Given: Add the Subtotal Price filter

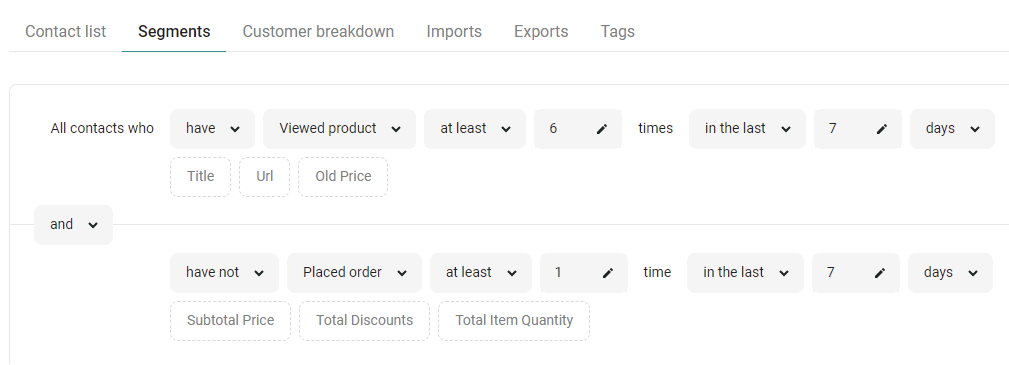Looking at the screenshot, I should click(230, 321).
